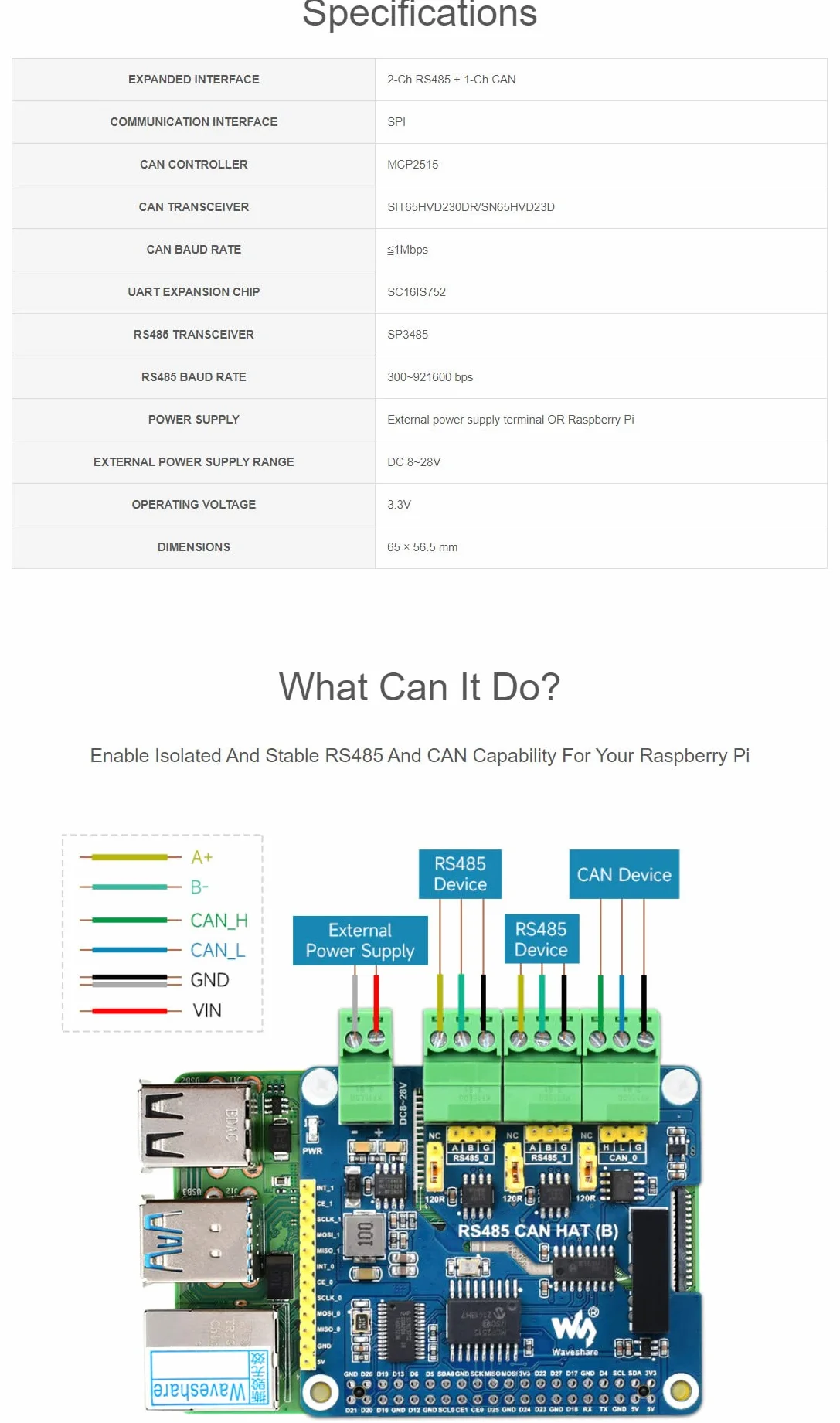This screenshot has height=1423, width=840.
Task: Select the 300~921600 bps value
Action: (x=430, y=377)
